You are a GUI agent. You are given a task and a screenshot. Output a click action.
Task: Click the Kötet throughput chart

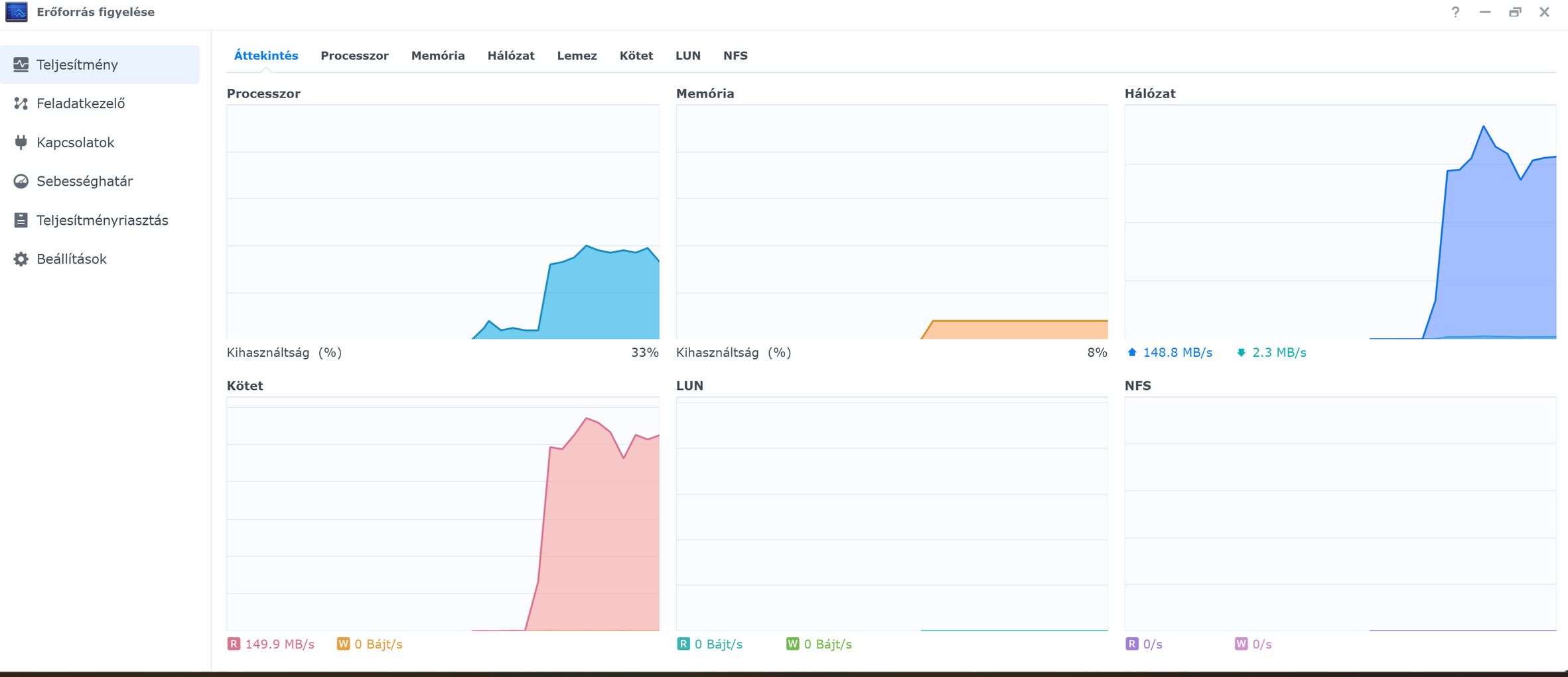(x=443, y=514)
